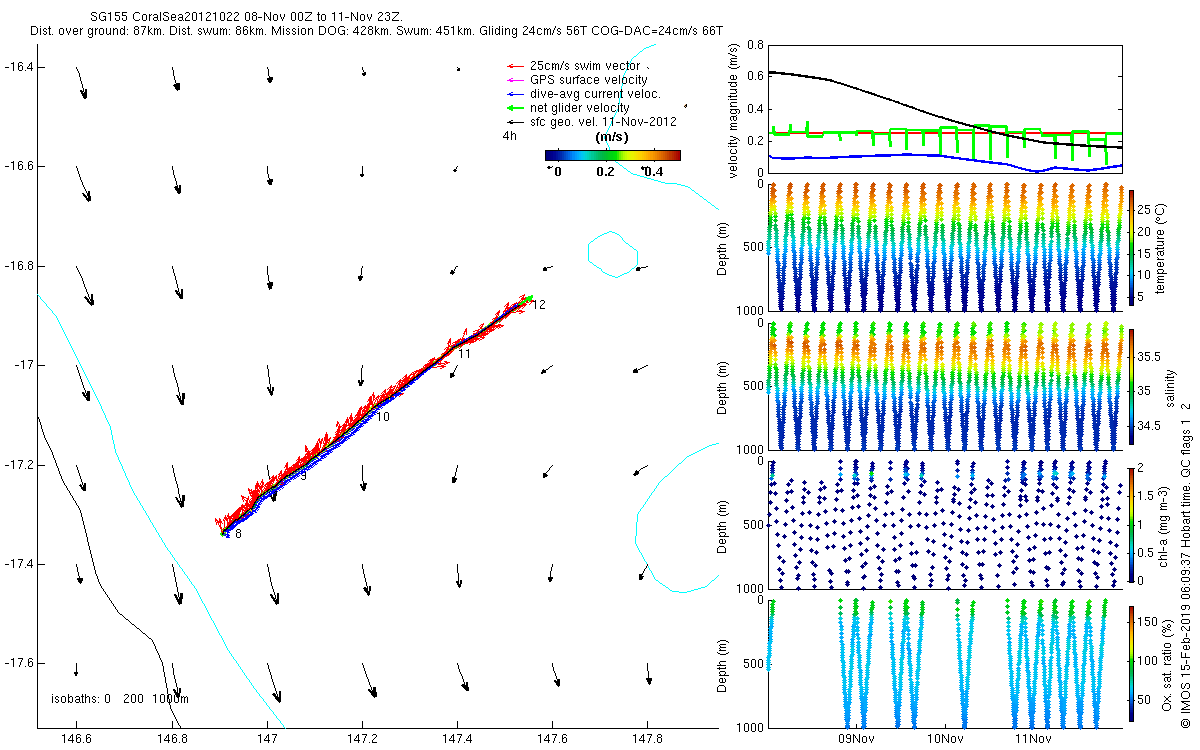Click the temperature colorbar

click(x=1131, y=247)
